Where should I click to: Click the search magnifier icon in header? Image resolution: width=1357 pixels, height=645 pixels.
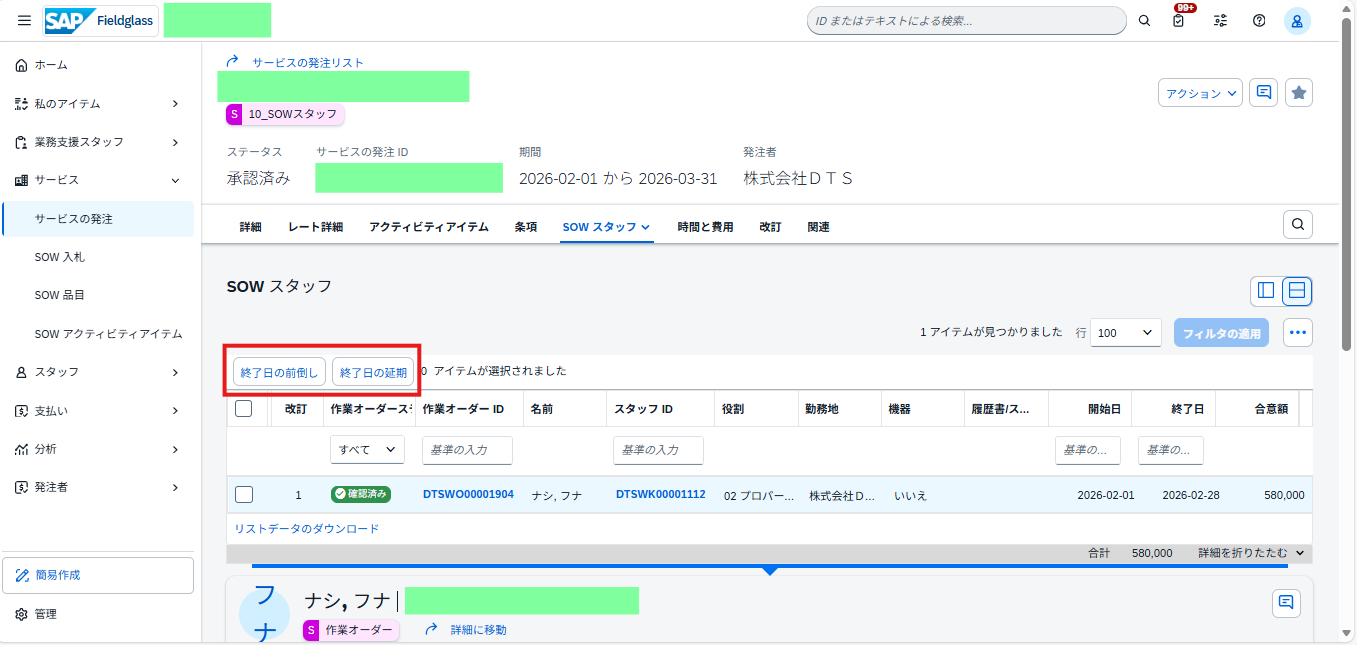point(1144,21)
